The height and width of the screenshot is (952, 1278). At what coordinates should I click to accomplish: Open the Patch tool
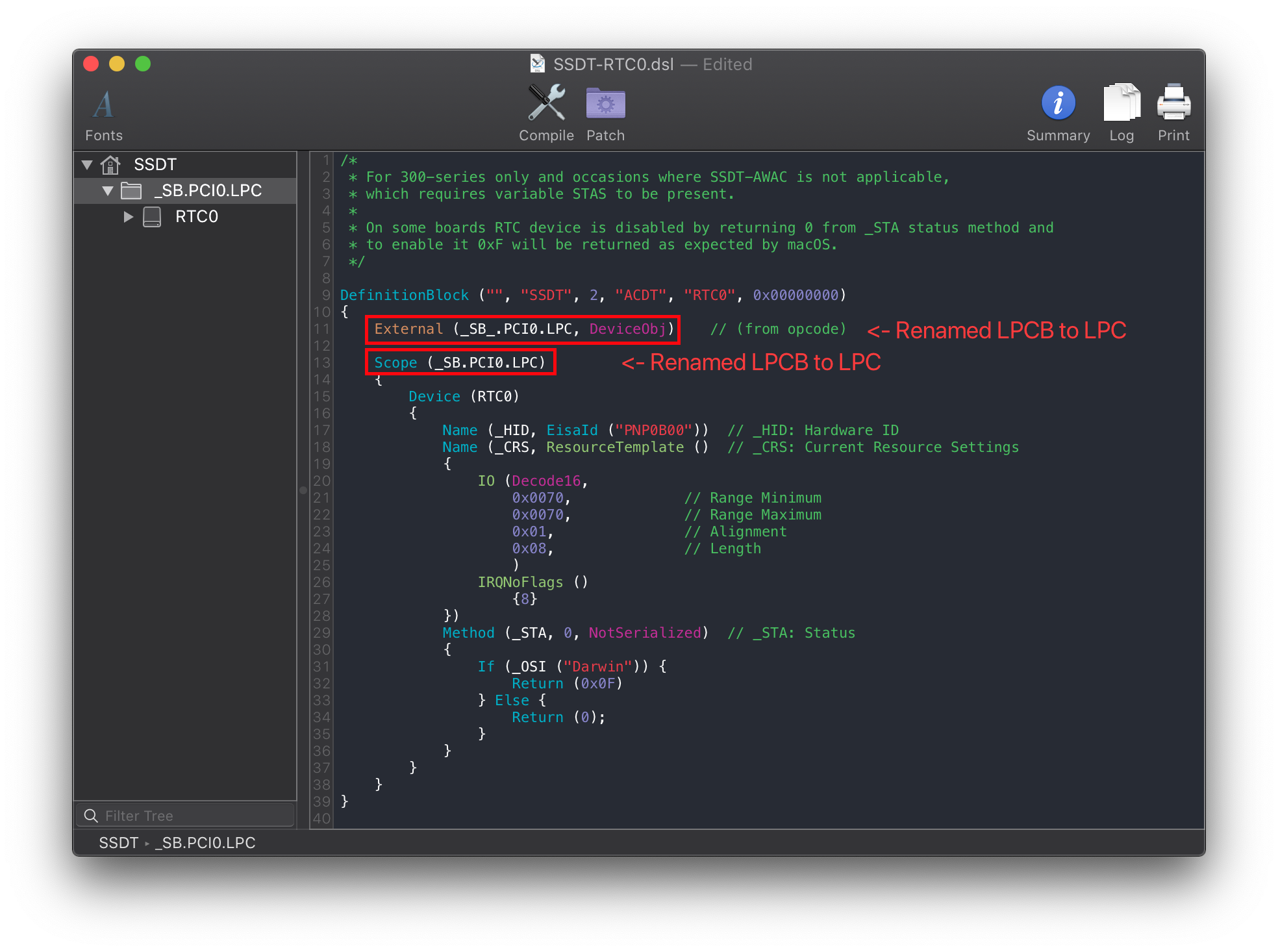pos(605,104)
